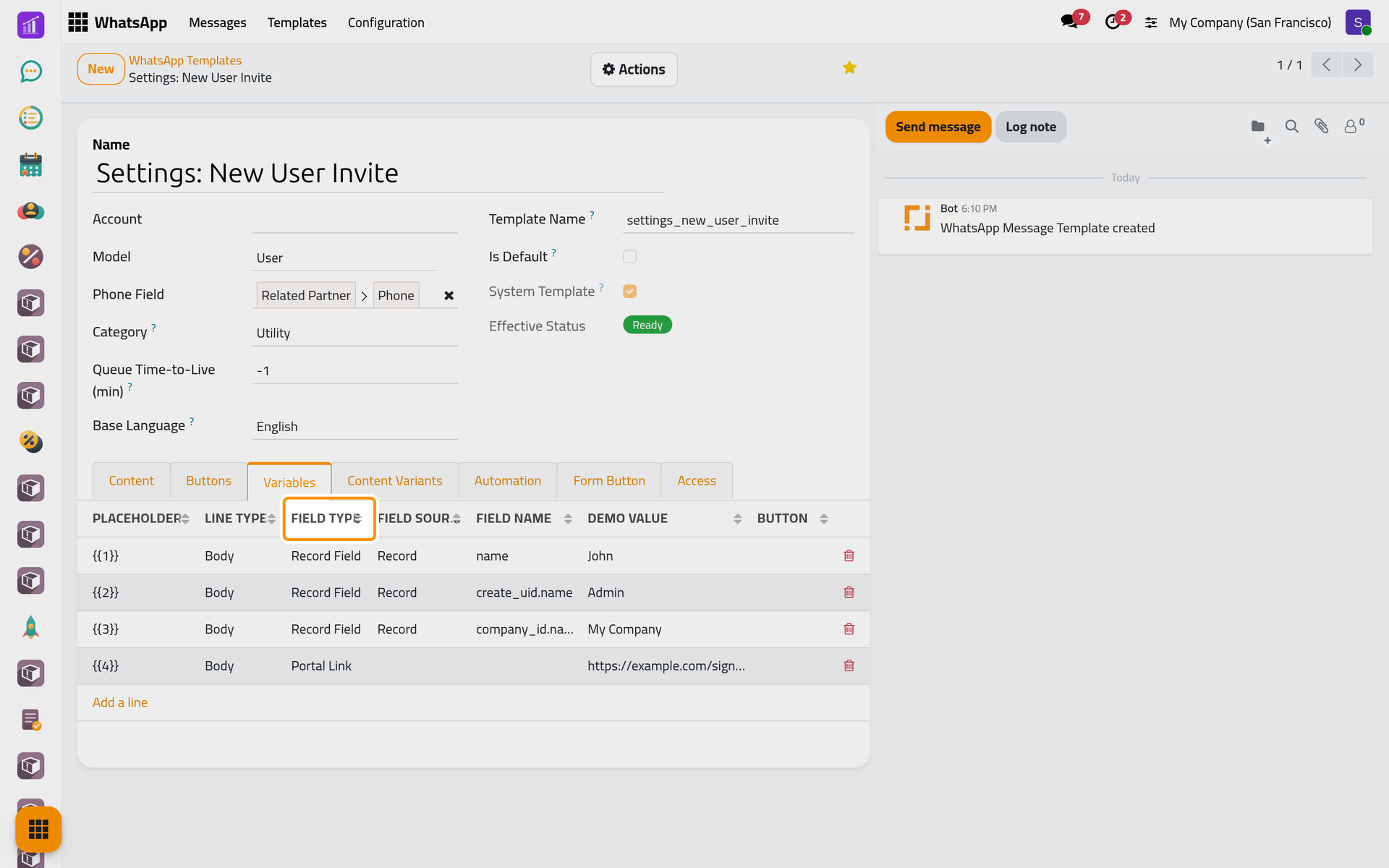Open the chatter search icon
Viewport: 1389px width, 868px height.
(1291, 127)
